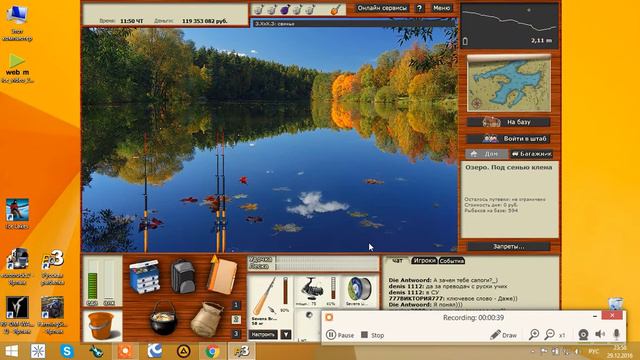640x360 pixels.
Task: Select rod slot number 3
Action: pos(236,334)
